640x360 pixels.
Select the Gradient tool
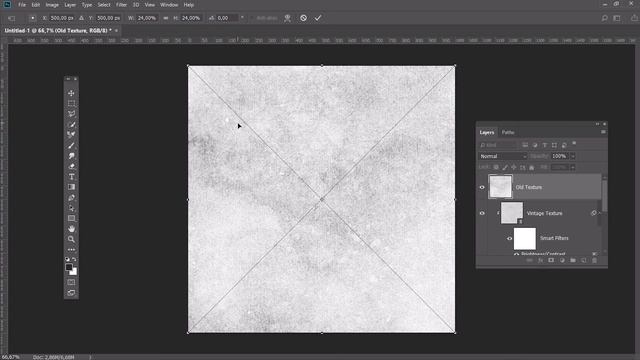[71, 187]
